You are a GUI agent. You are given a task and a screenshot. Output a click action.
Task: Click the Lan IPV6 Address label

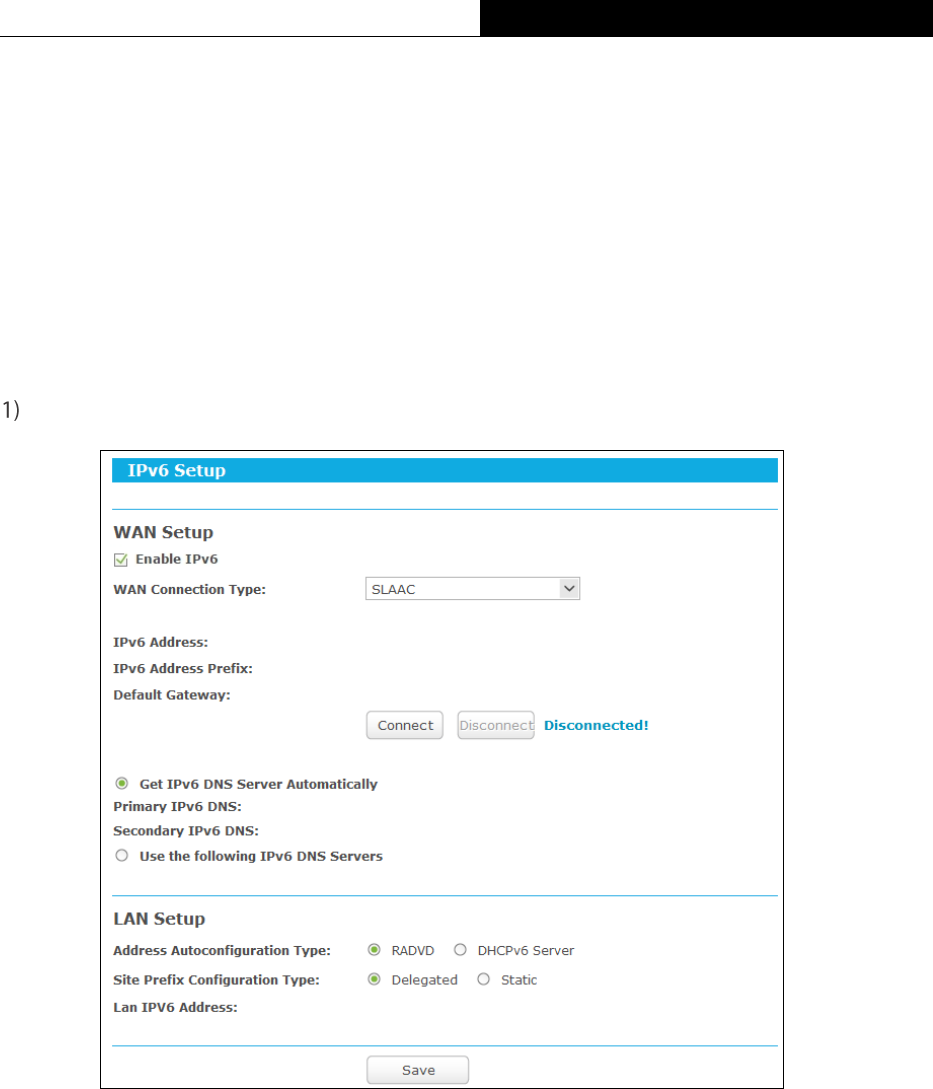(x=175, y=1007)
